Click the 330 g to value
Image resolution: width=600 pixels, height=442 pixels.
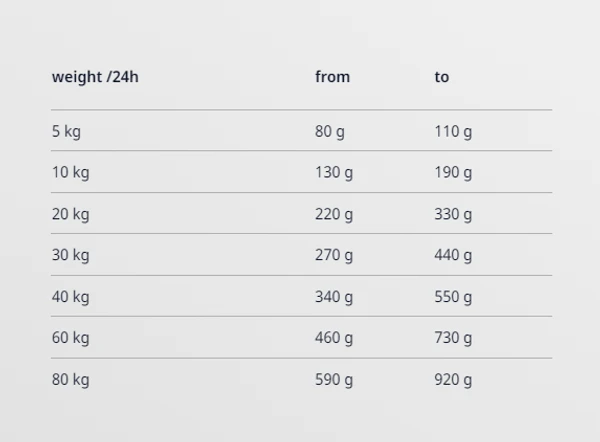[x=453, y=214]
